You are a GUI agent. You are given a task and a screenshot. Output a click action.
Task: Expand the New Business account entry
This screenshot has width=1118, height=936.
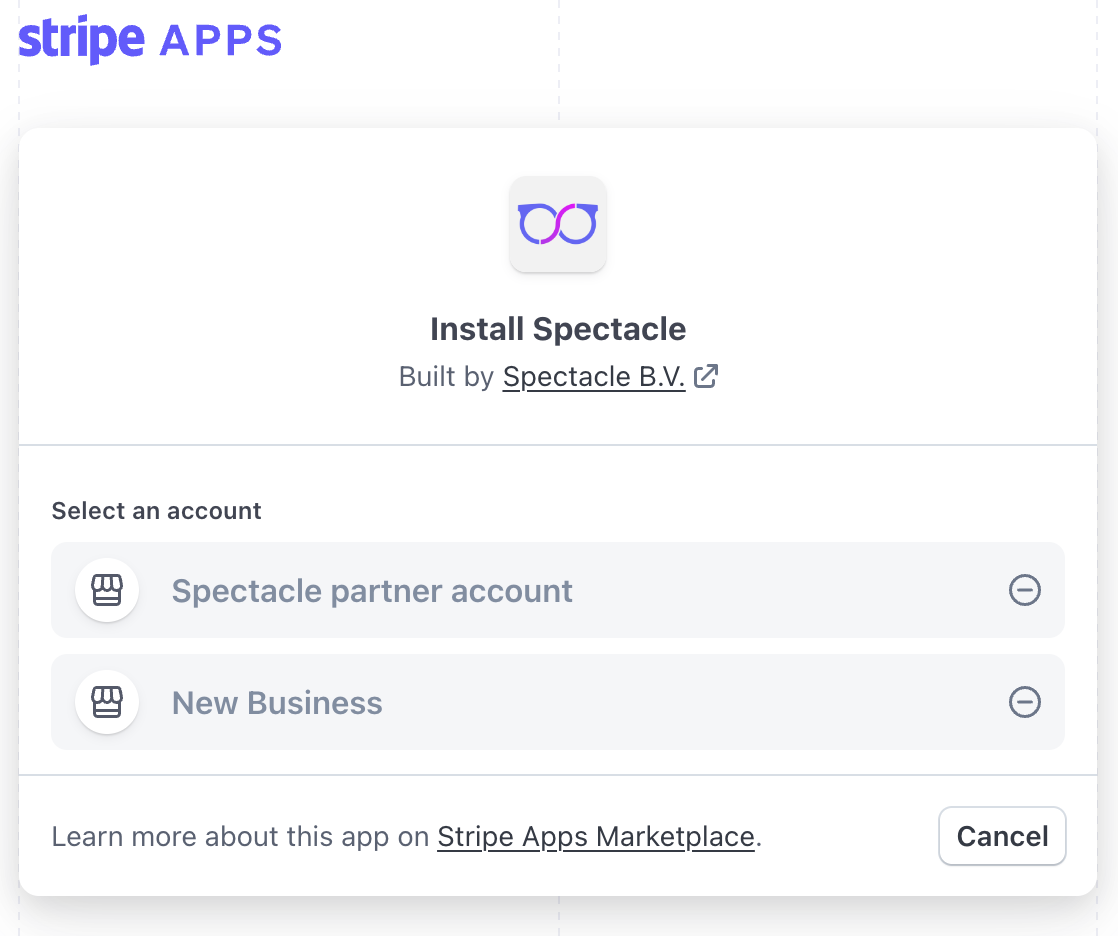[557, 702]
